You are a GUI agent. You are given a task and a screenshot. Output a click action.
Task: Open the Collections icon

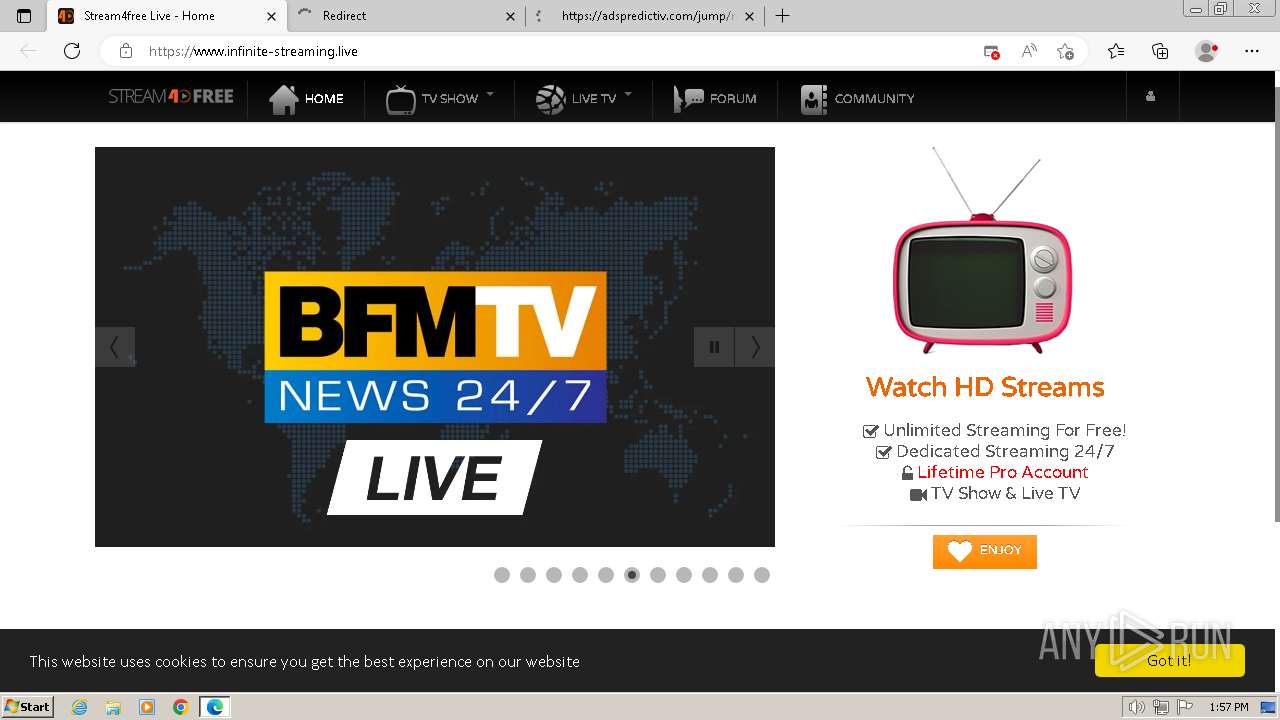coord(1160,51)
